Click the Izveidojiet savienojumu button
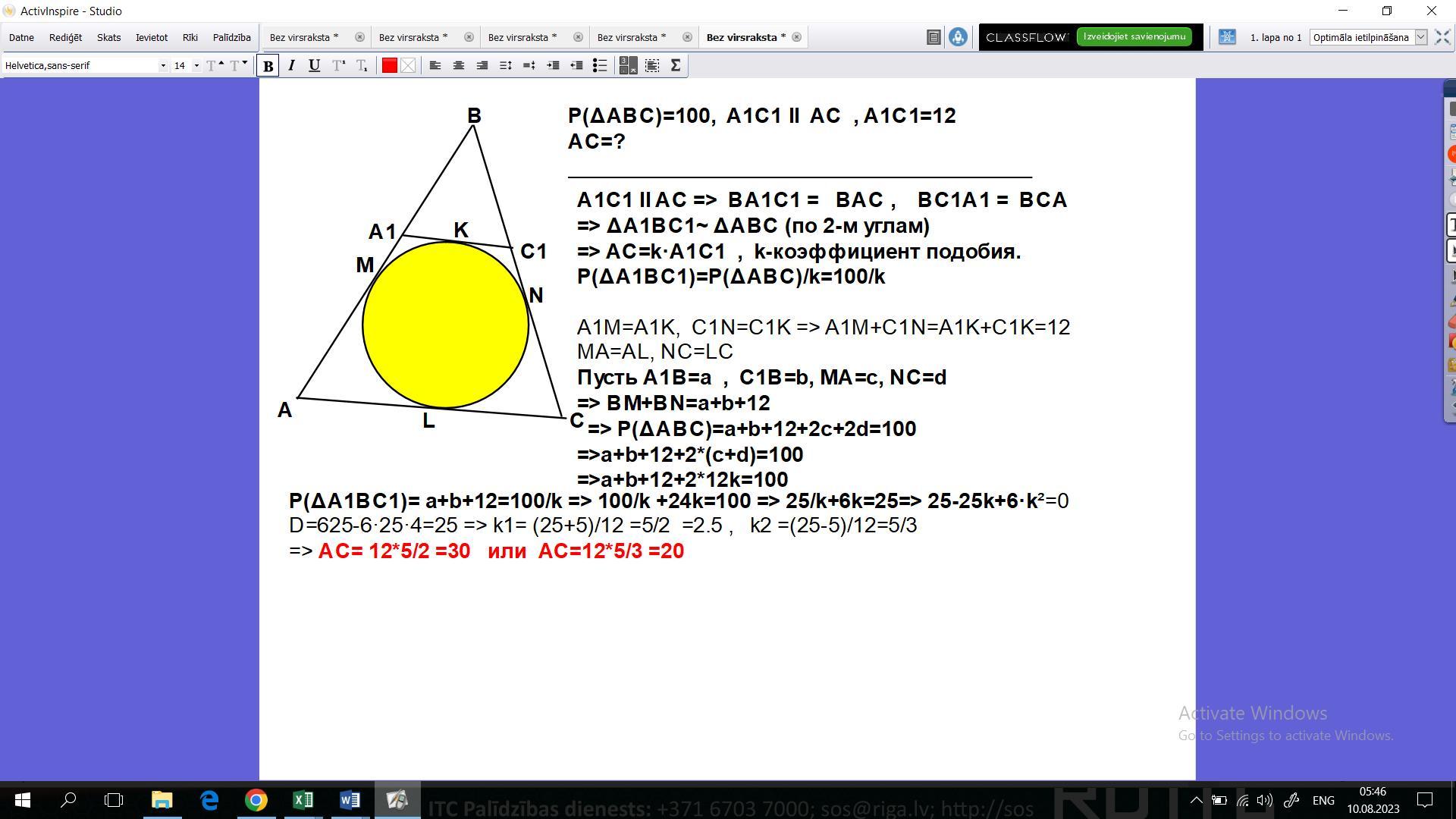Screen dimensions: 1456x819 (1134, 36)
